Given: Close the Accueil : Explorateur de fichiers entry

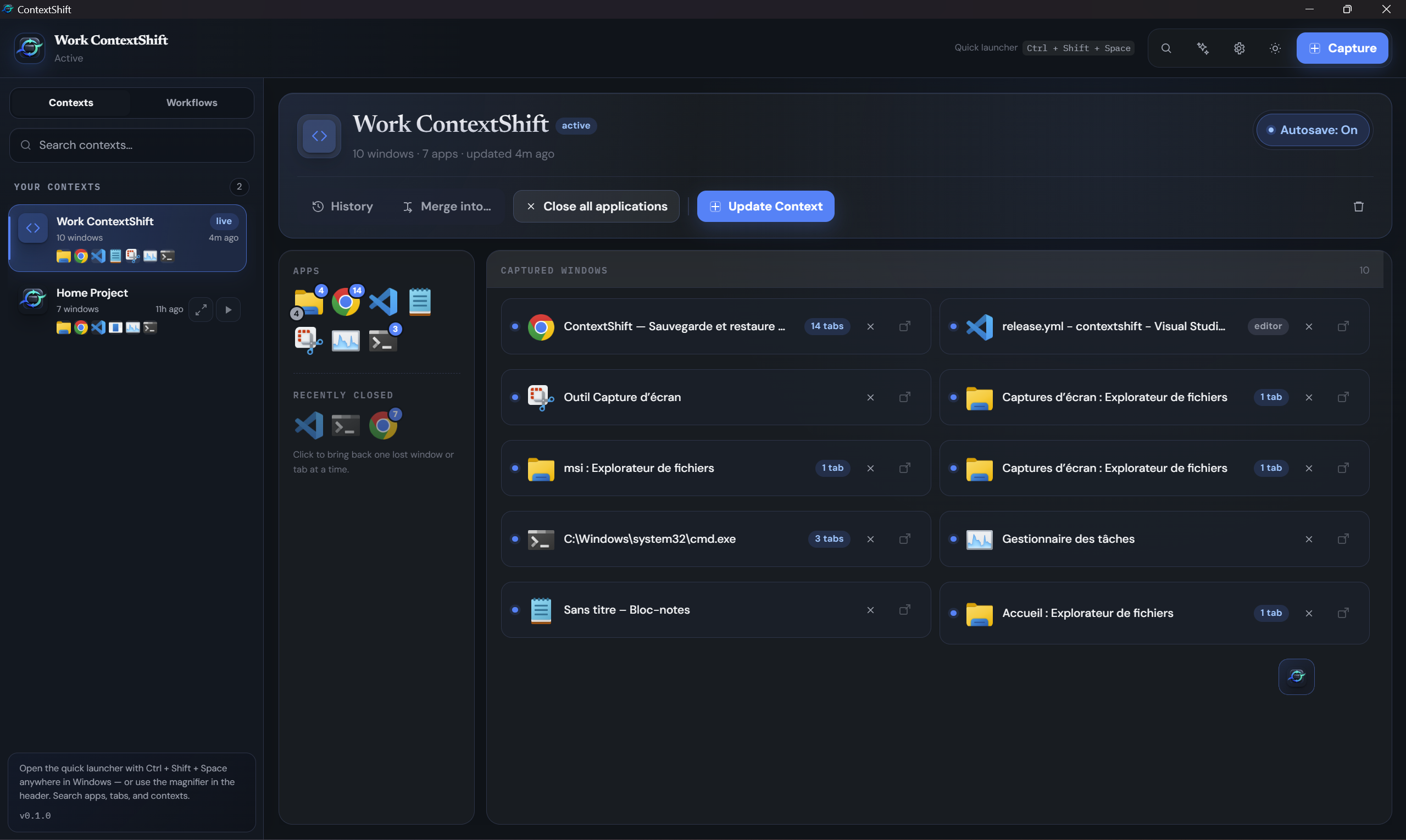Looking at the screenshot, I should pos(1309,614).
